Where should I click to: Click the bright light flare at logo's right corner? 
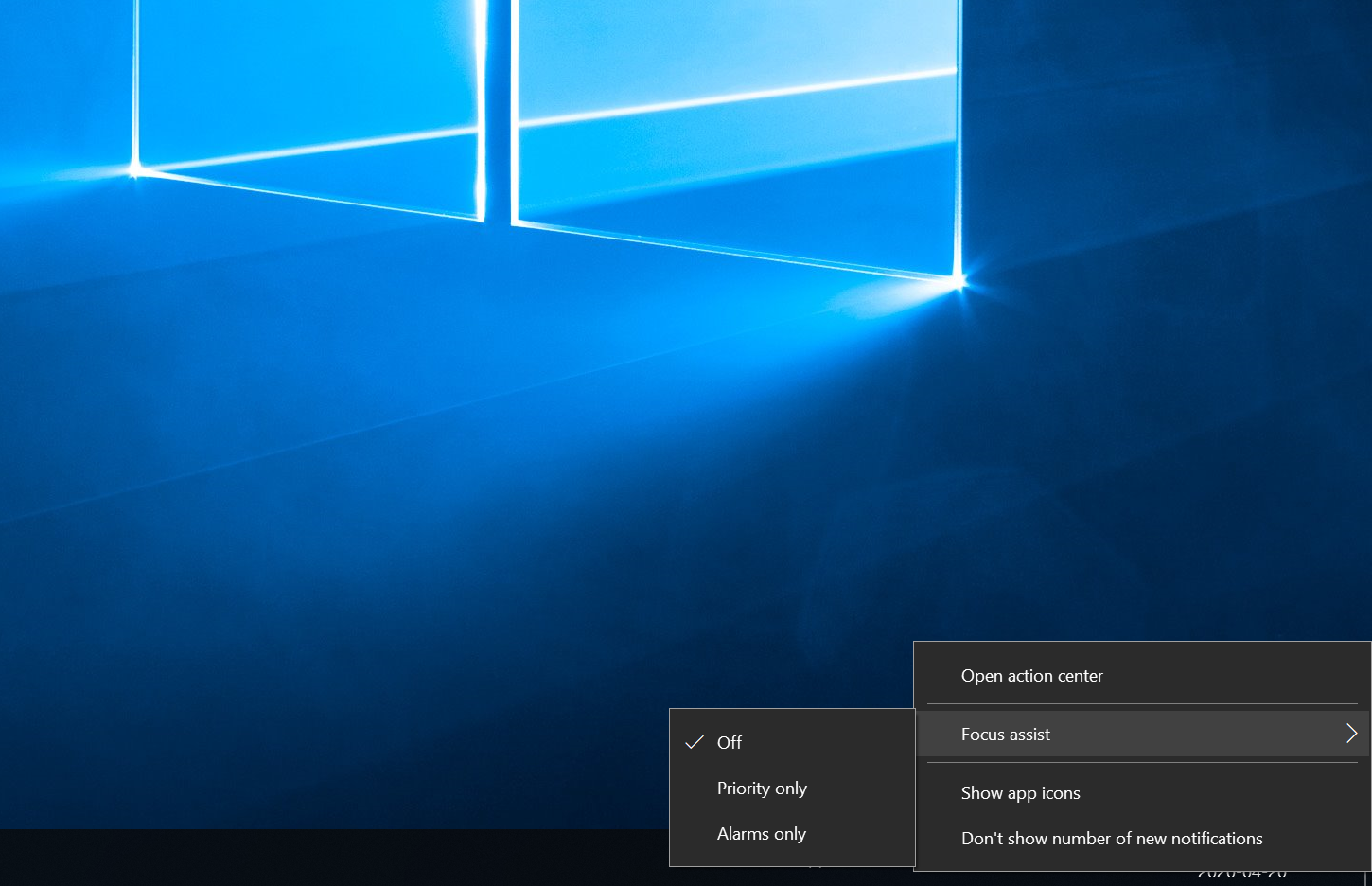click(959, 280)
